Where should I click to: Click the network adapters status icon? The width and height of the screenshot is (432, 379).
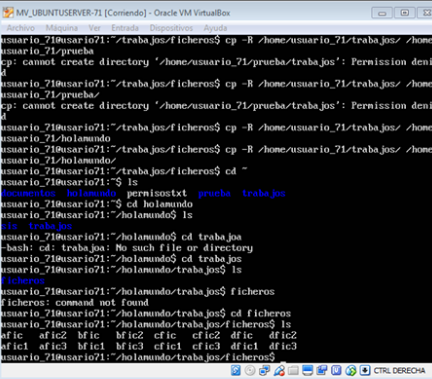(x=265, y=370)
